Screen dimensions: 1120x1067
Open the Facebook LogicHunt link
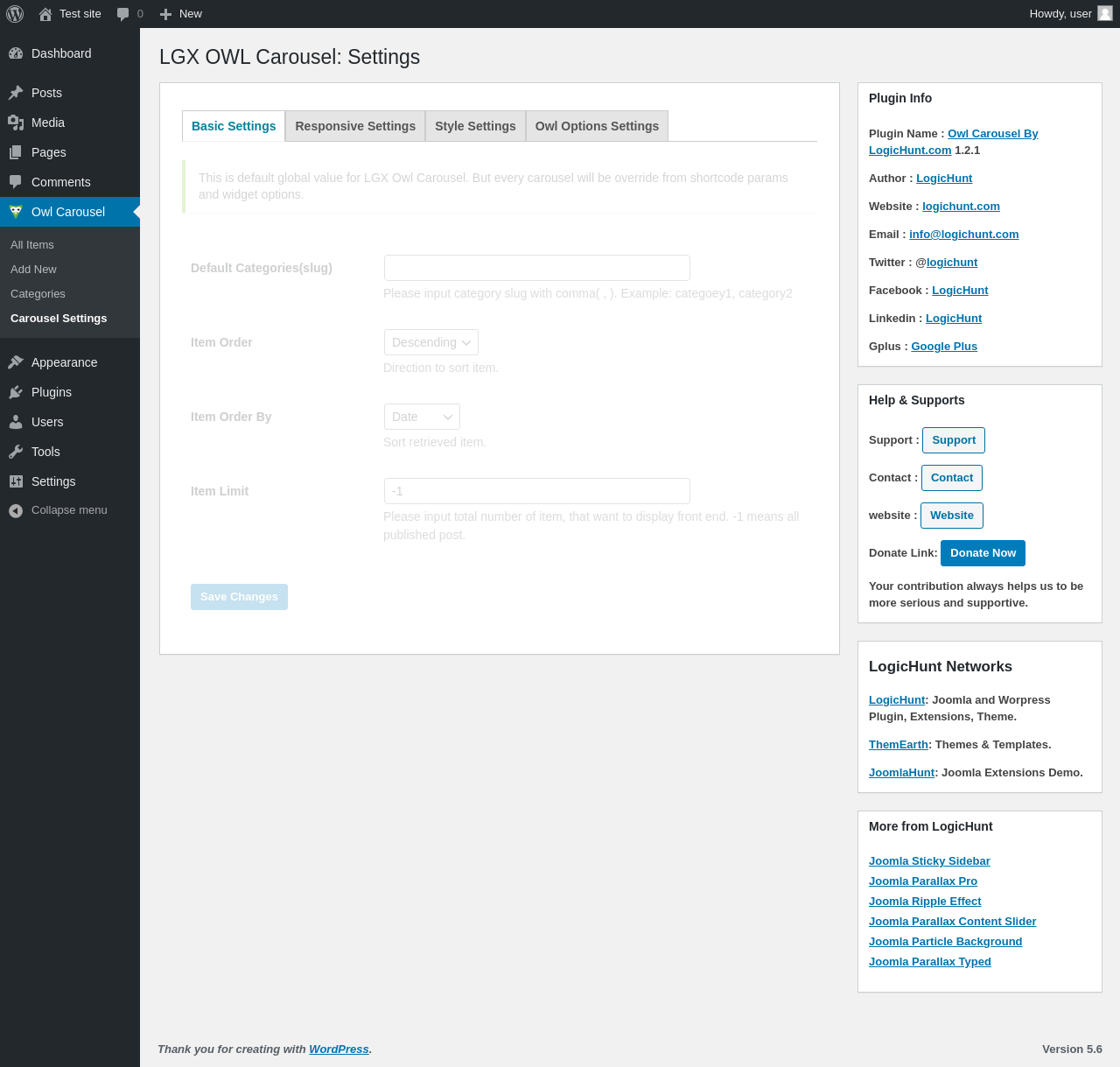[x=960, y=291]
